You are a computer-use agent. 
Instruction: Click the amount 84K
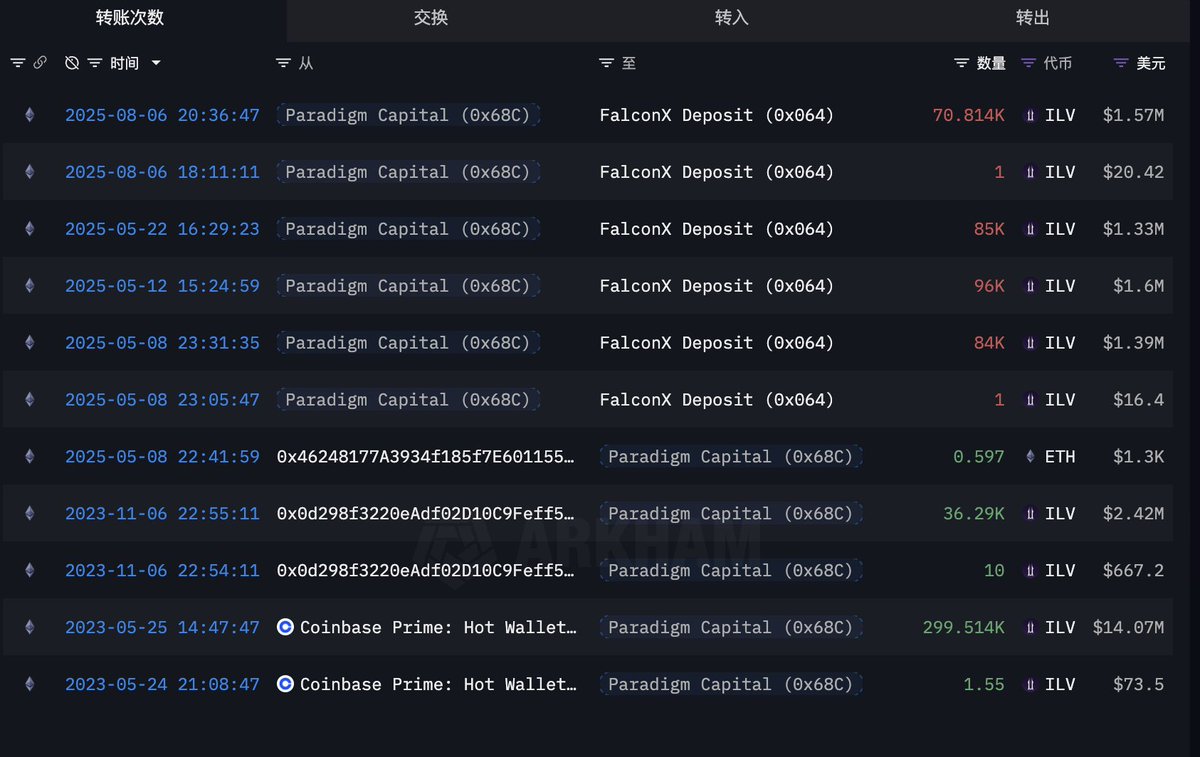point(989,343)
